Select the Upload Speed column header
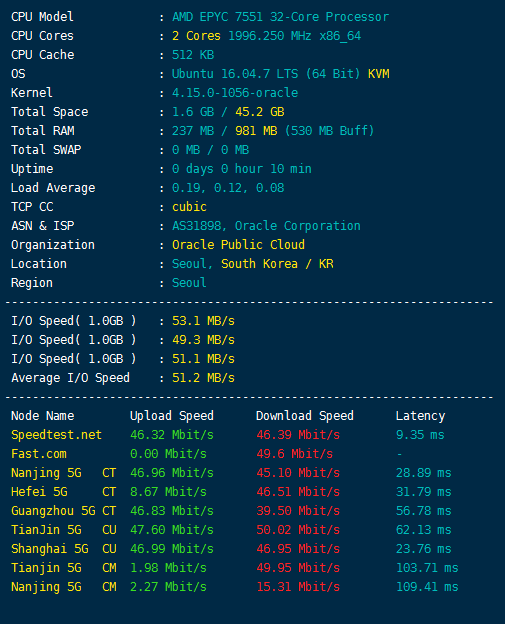This screenshot has height=624, width=505. (172, 416)
